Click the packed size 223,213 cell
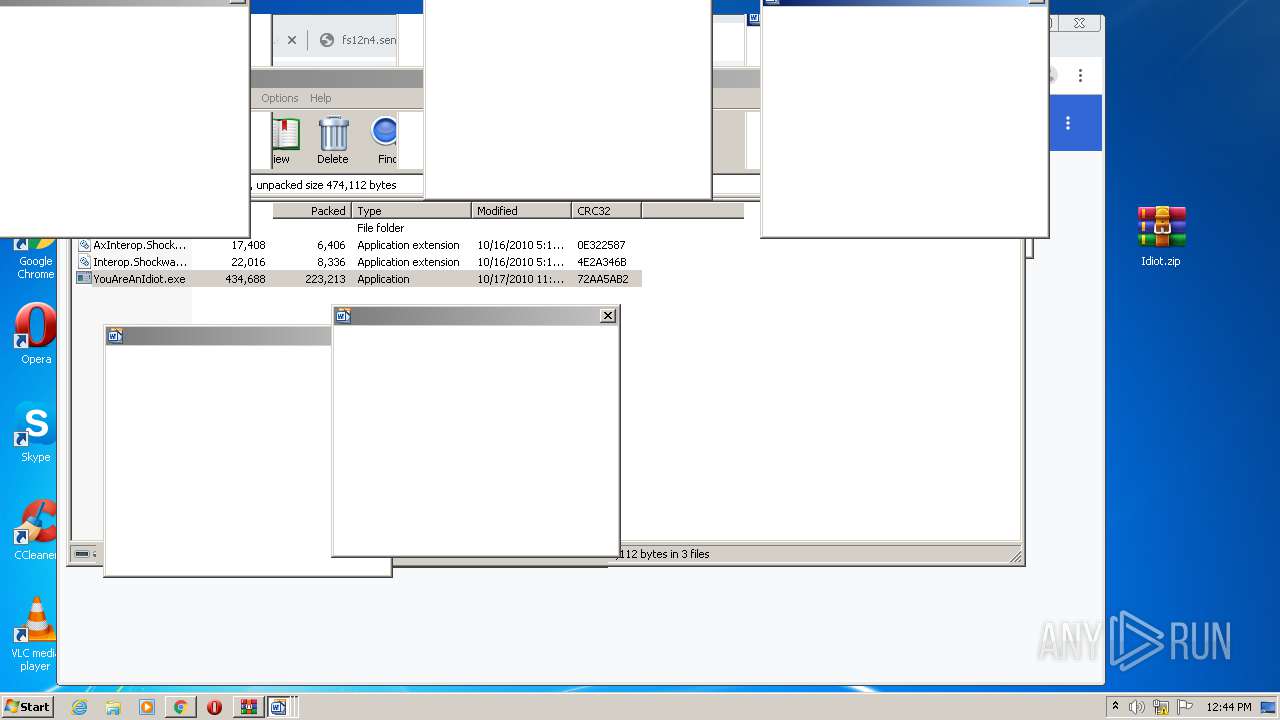1280x720 pixels. point(325,279)
